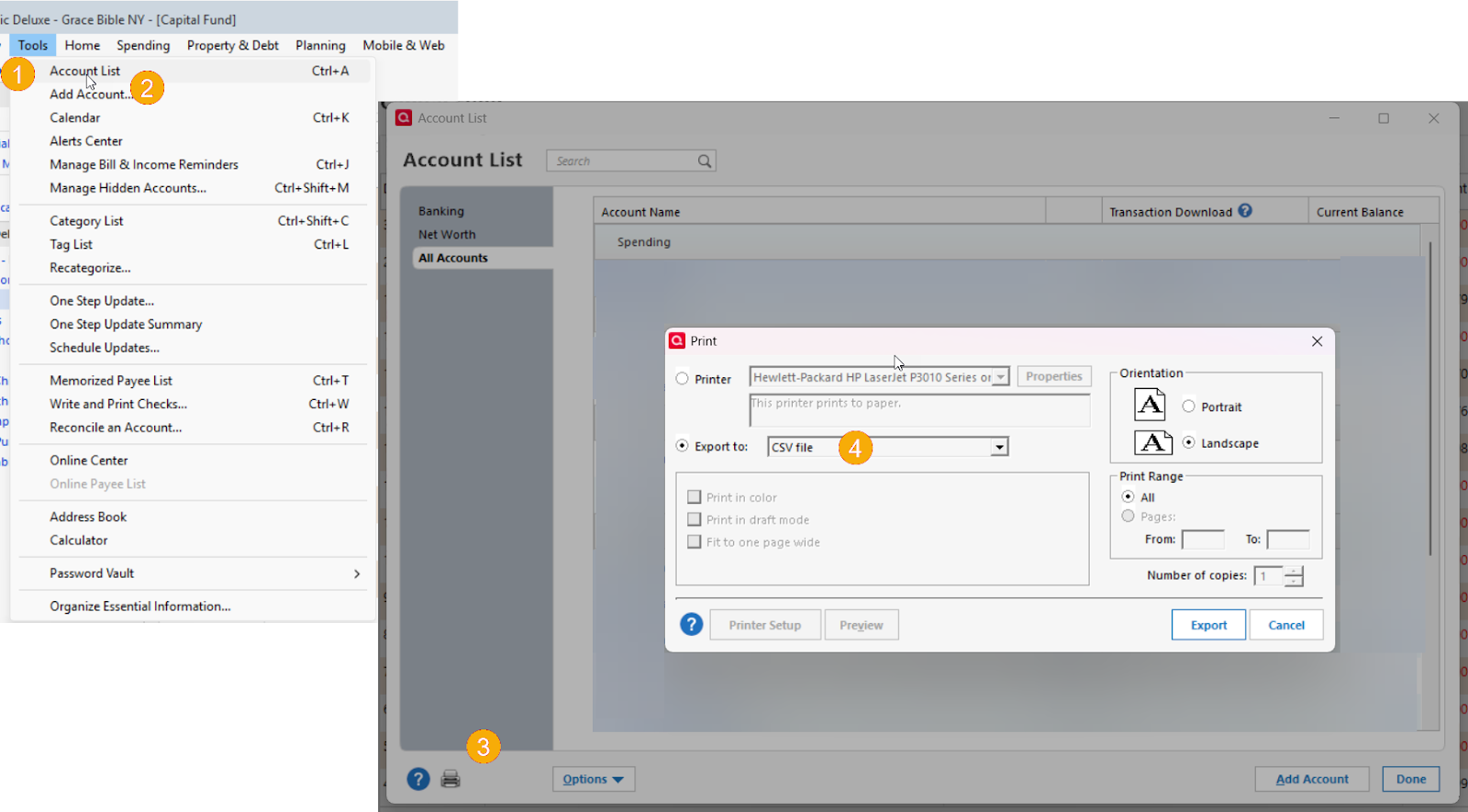Open the Mobile & Web tab

coord(404,45)
